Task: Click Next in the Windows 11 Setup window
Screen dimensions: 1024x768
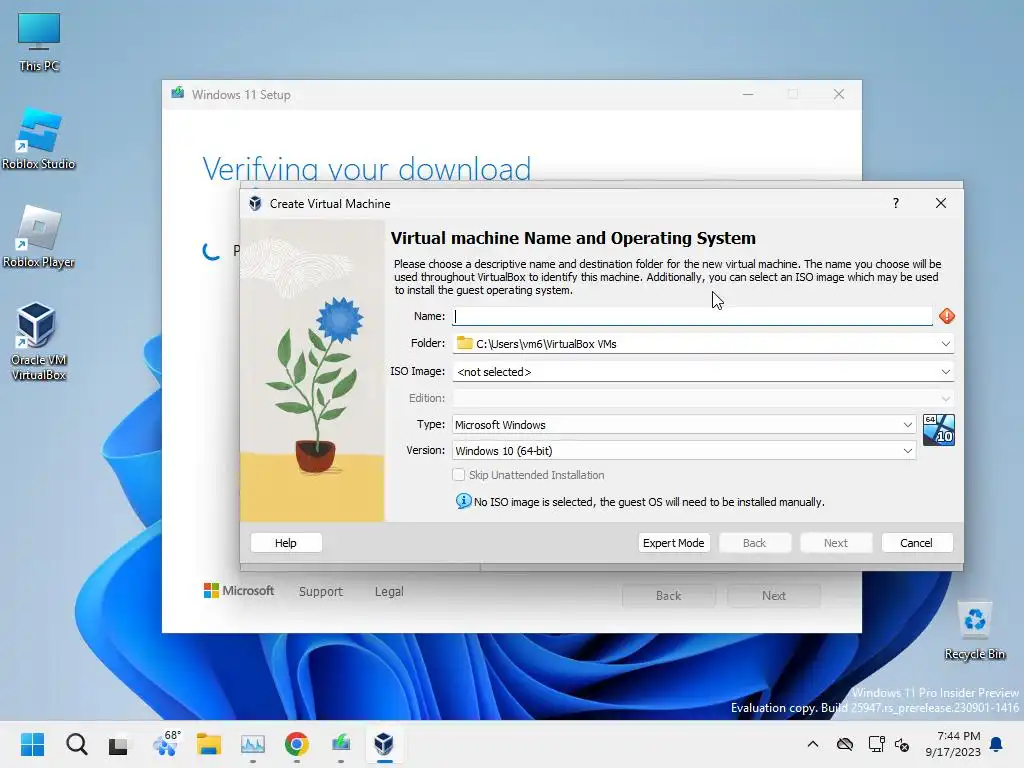Action: (x=774, y=596)
